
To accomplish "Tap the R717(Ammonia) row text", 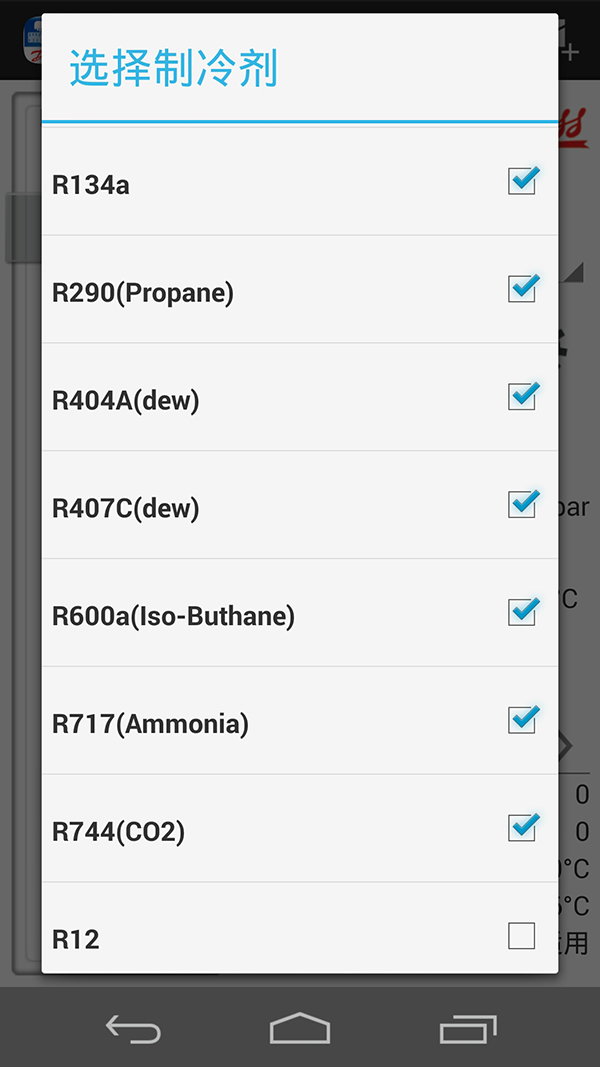I will tap(150, 724).
